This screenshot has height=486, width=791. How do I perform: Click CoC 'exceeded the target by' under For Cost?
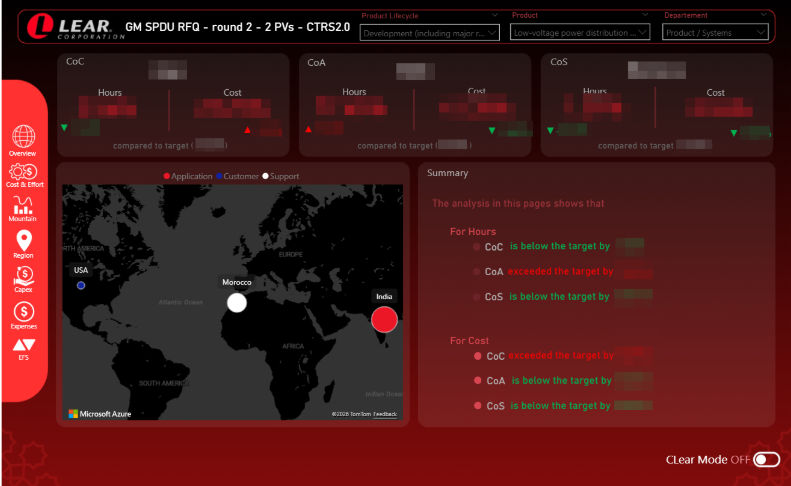(561, 355)
